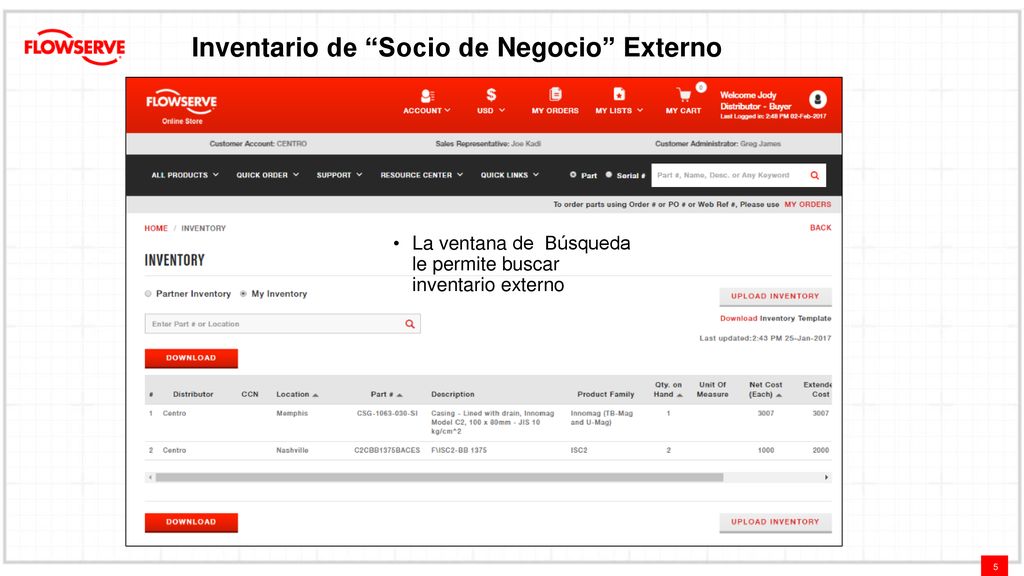Click the Description column header
Image resolution: width=1024 pixels, height=576 pixels.
453,394
